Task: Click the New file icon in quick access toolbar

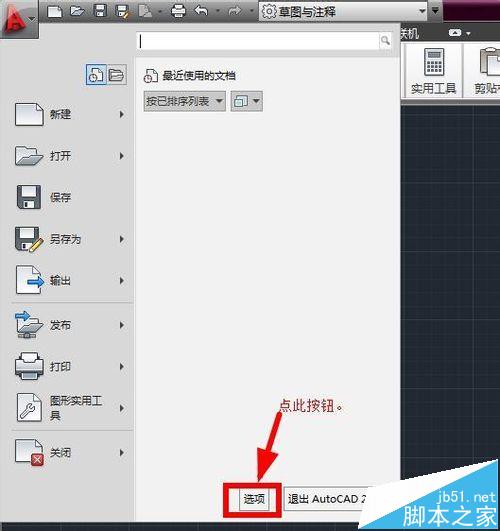Action: [55, 12]
